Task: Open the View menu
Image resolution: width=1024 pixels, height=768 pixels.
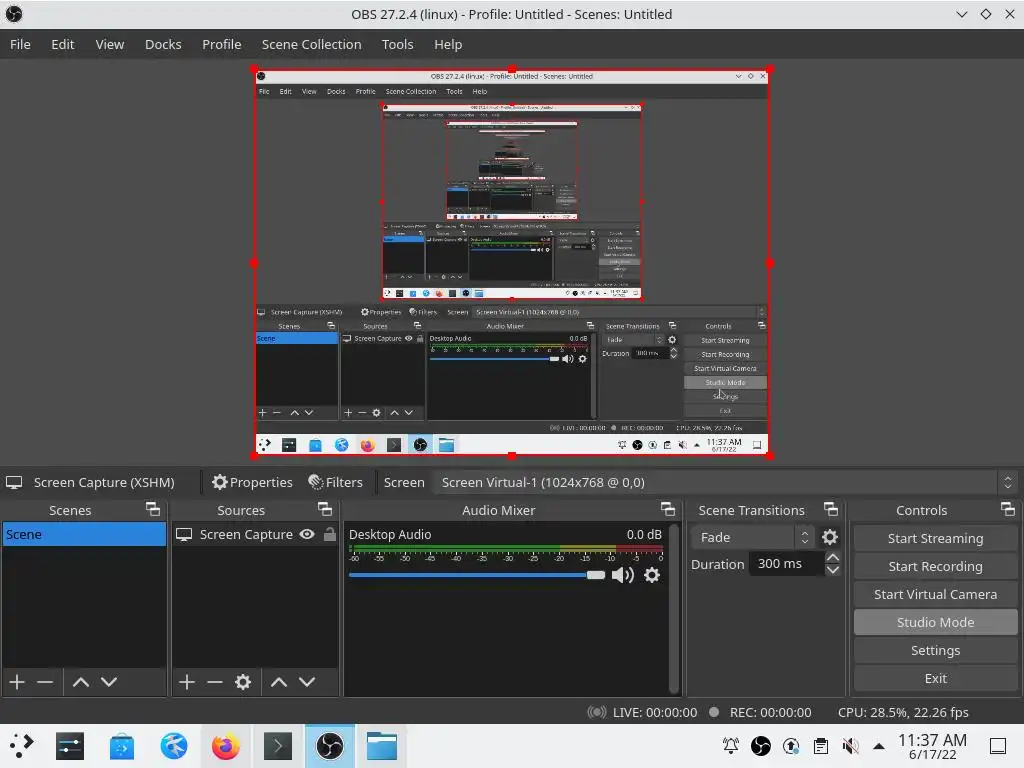Action: point(110,44)
